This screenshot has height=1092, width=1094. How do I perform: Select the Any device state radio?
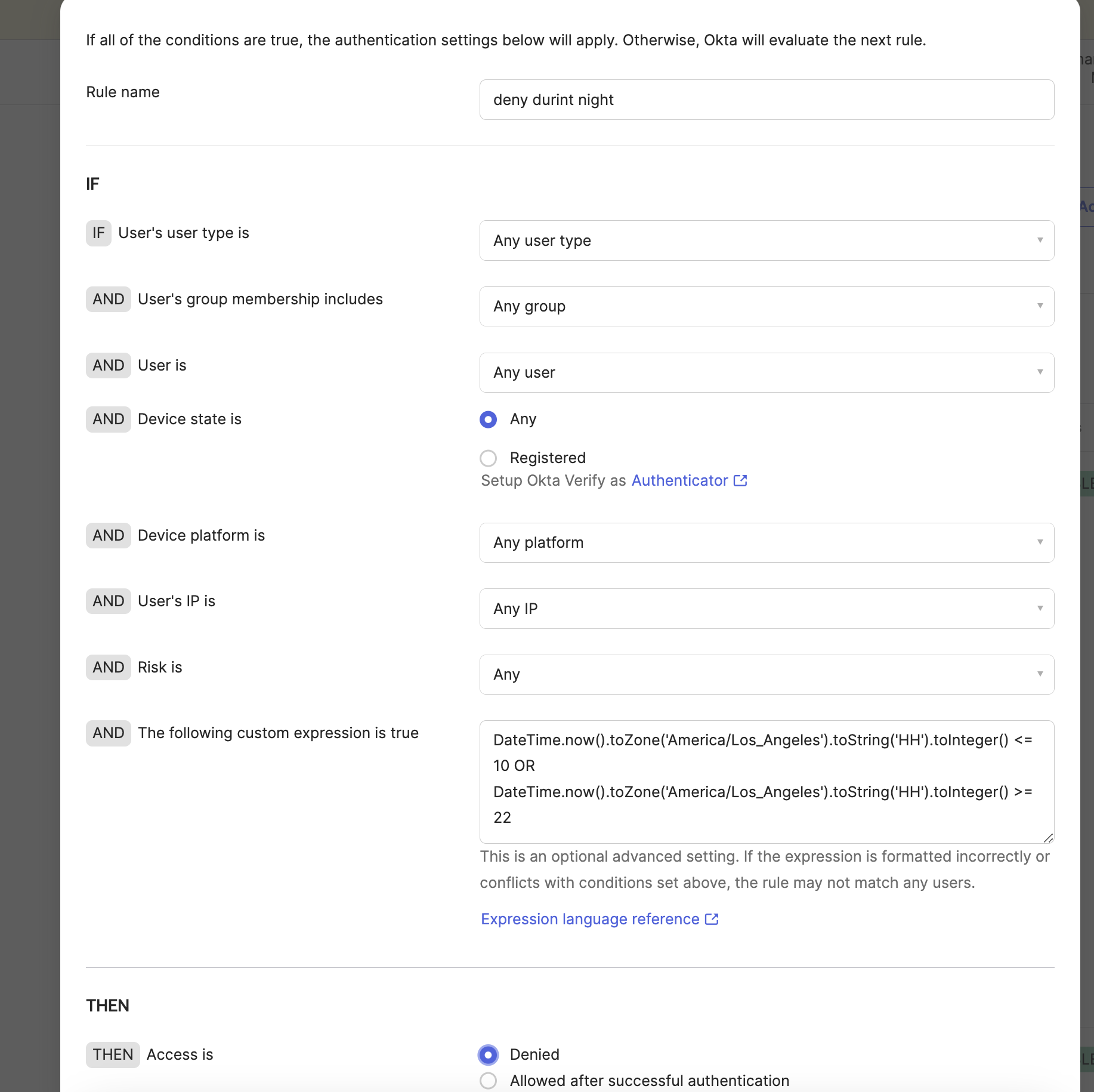coord(488,419)
